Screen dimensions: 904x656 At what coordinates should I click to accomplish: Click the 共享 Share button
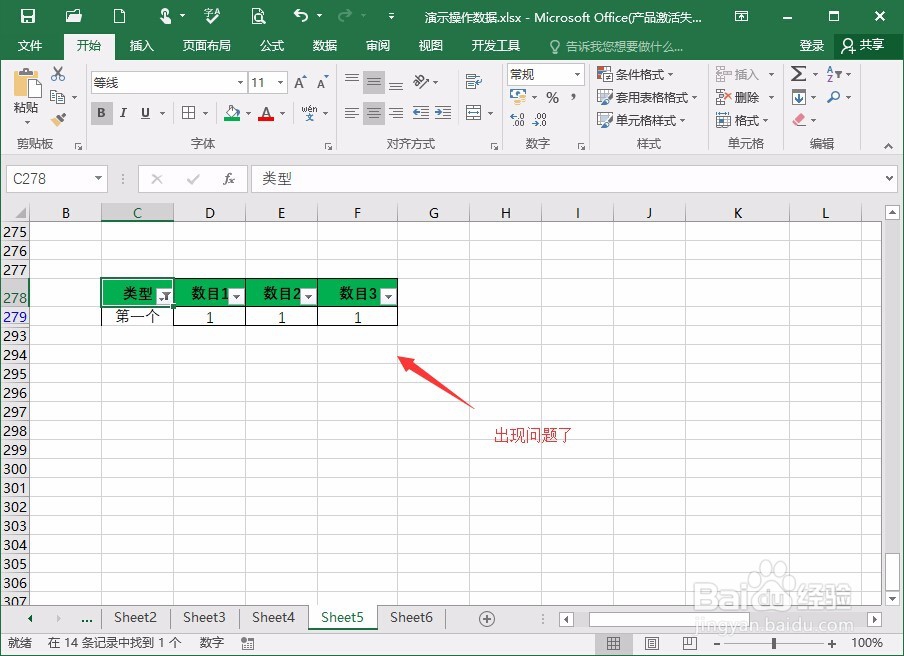[863, 46]
